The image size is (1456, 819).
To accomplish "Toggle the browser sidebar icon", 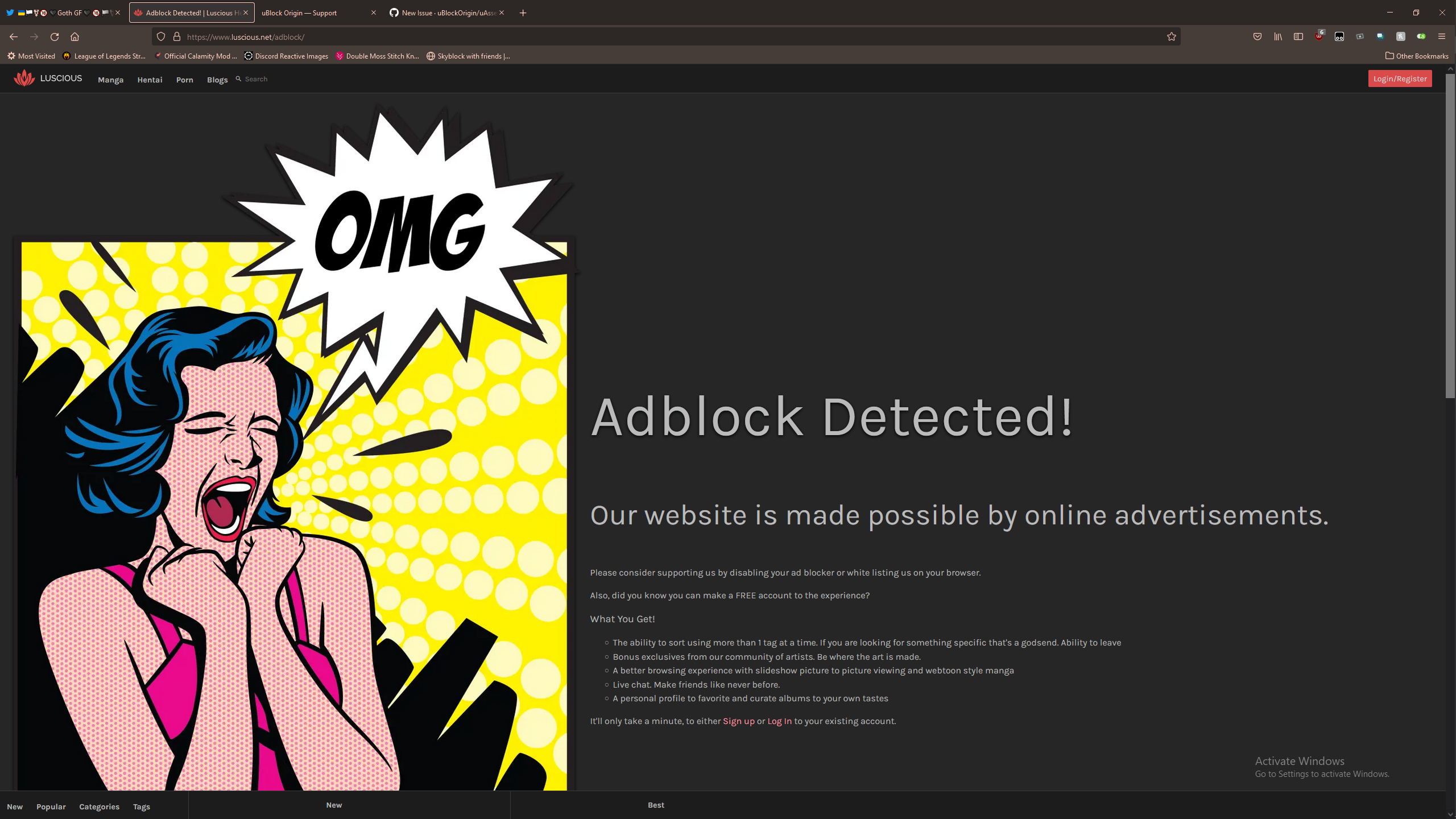I will (1298, 36).
